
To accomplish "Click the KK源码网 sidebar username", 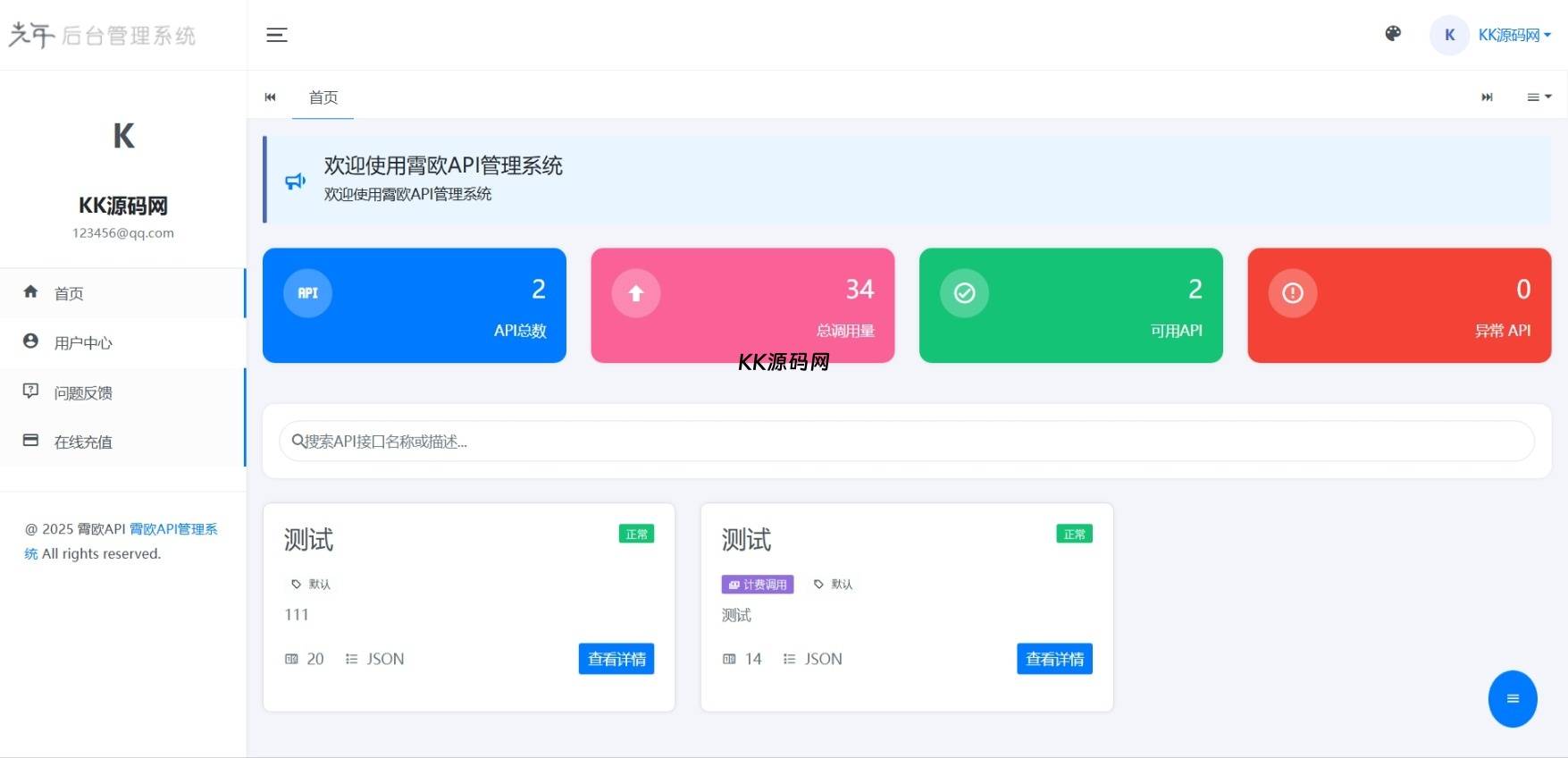I will pos(123,206).
